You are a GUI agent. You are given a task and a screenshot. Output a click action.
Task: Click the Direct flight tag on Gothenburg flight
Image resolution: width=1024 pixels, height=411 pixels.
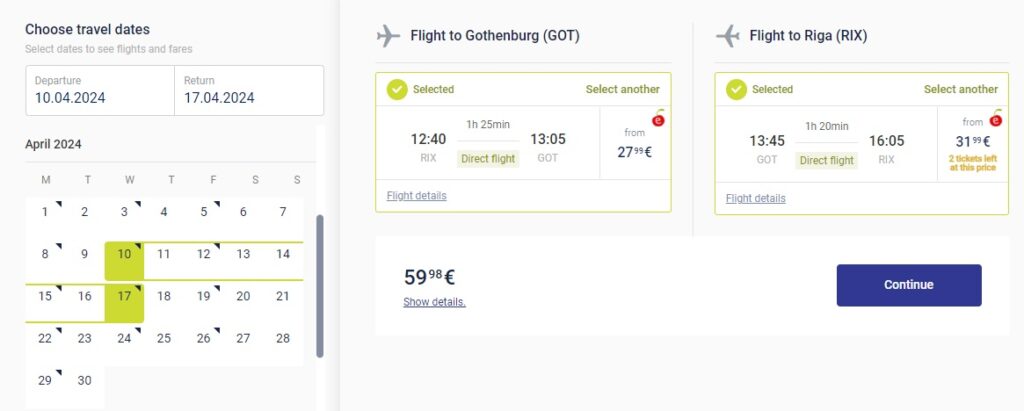click(488, 159)
